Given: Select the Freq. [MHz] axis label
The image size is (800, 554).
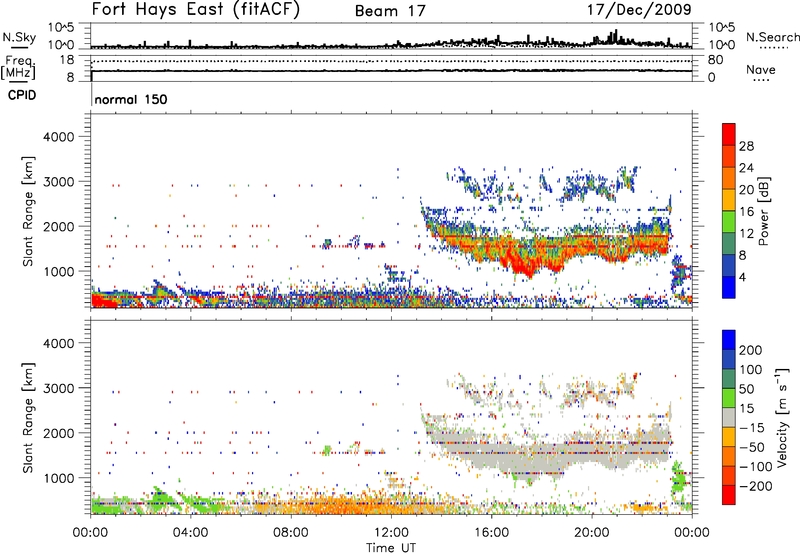Looking at the screenshot, I should [x=18, y=68].
